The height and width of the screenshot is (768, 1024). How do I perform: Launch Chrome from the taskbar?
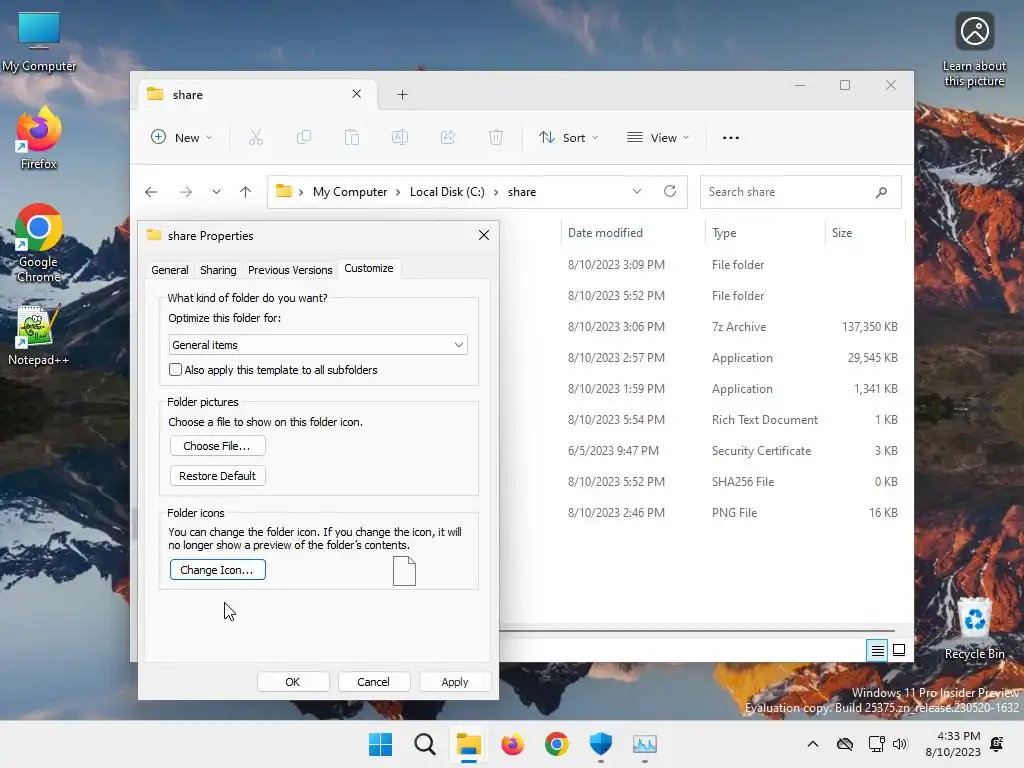point(557,744)
